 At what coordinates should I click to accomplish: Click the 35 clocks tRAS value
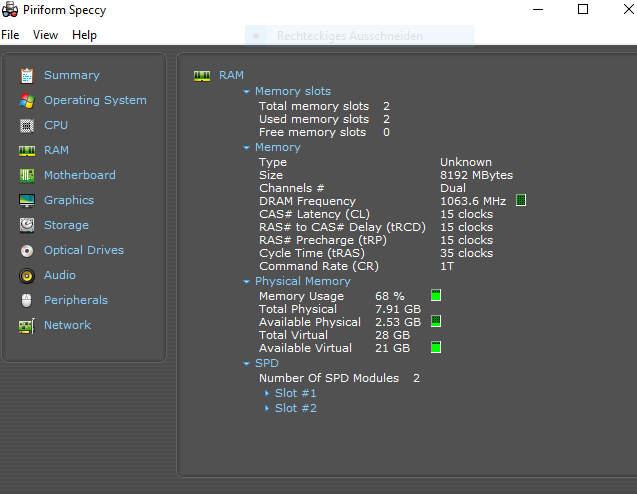coord(467,254)
